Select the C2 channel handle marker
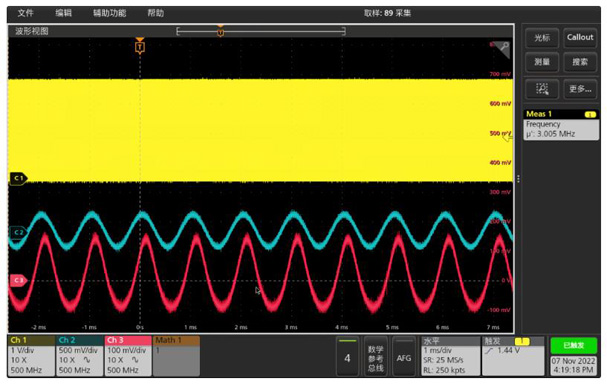Screen dimensions: 607x384 pyautogui.click(x=18, y=232)
